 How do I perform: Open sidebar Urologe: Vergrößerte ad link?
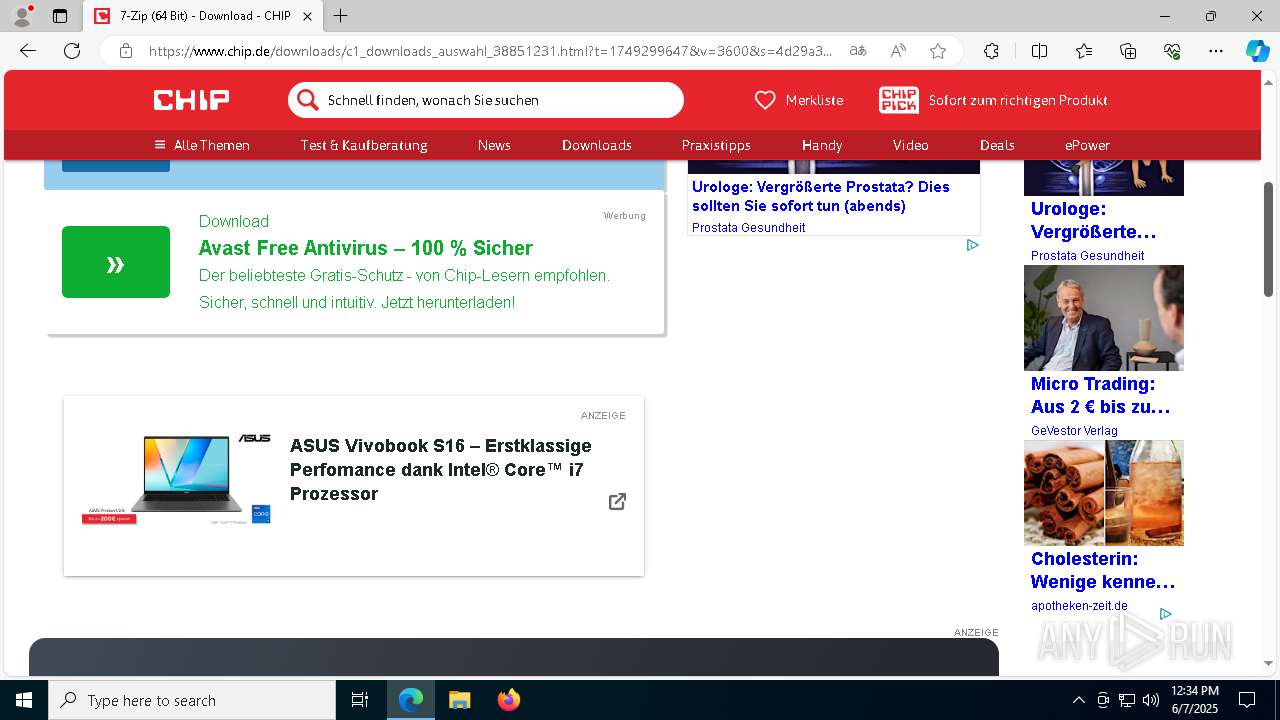point(1094,220)
